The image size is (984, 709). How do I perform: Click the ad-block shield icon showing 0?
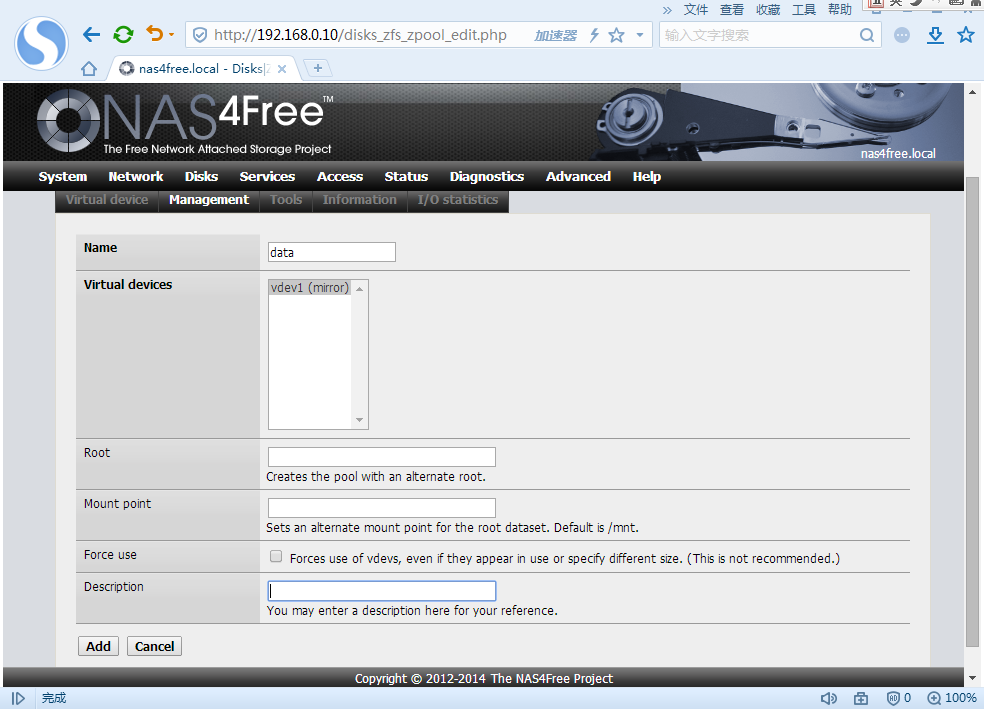[x=899, y=698]
